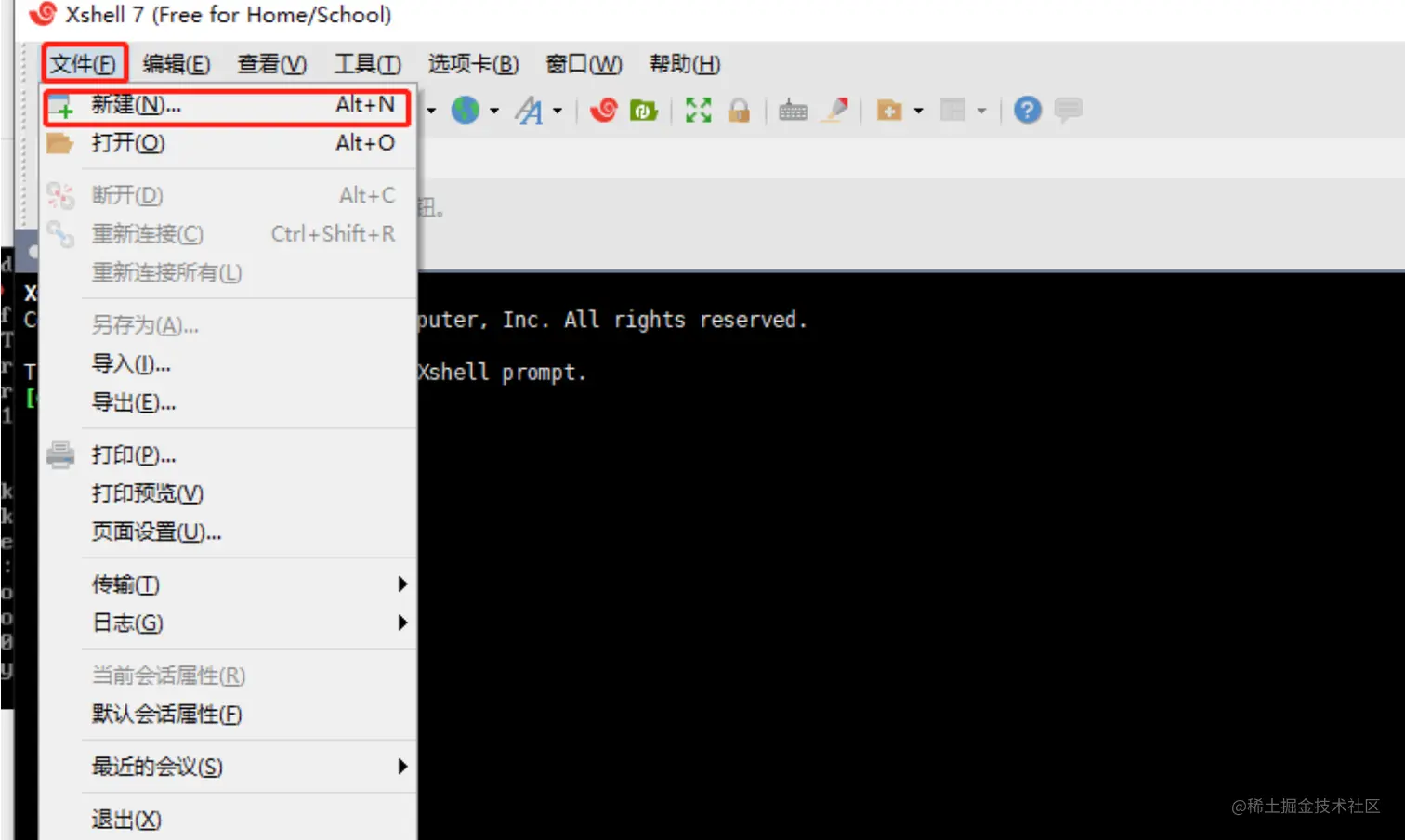The width and height of the screenshot is (1405, 840).
Task: Open the 帮助(H) menu
Action: [x=685, y=64]
